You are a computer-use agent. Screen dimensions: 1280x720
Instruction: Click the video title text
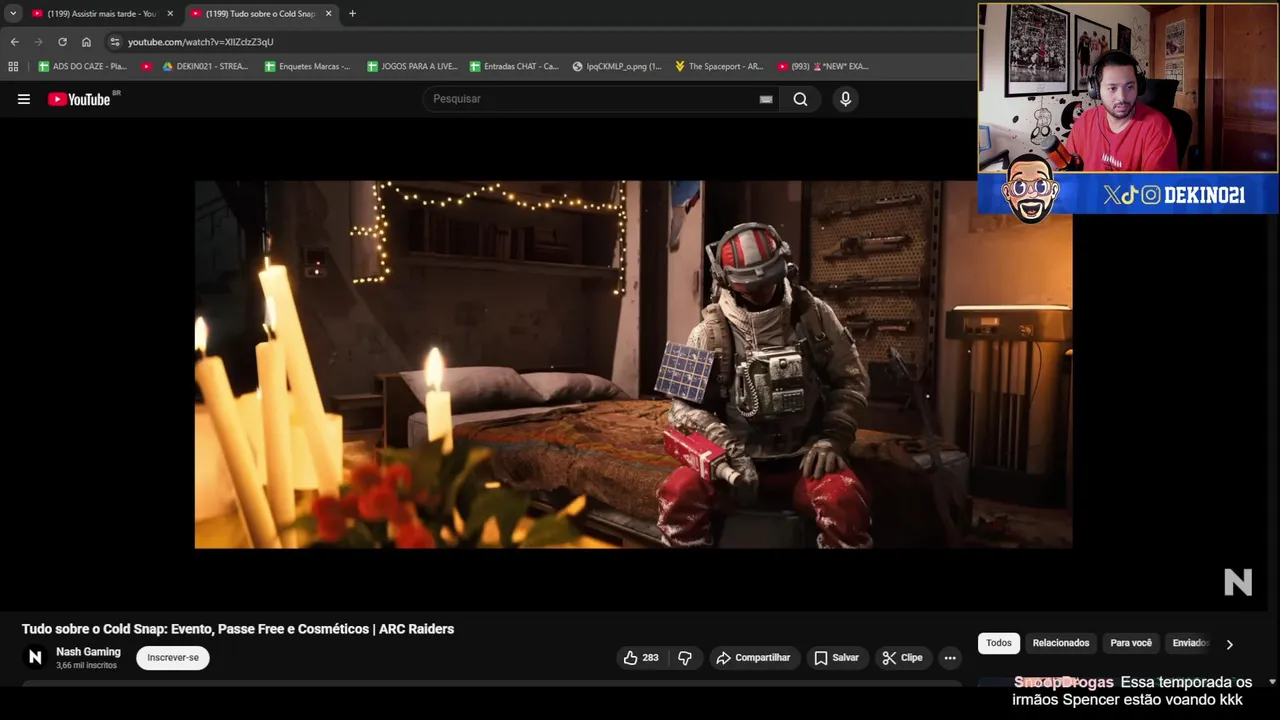click(x=238, y=629)
